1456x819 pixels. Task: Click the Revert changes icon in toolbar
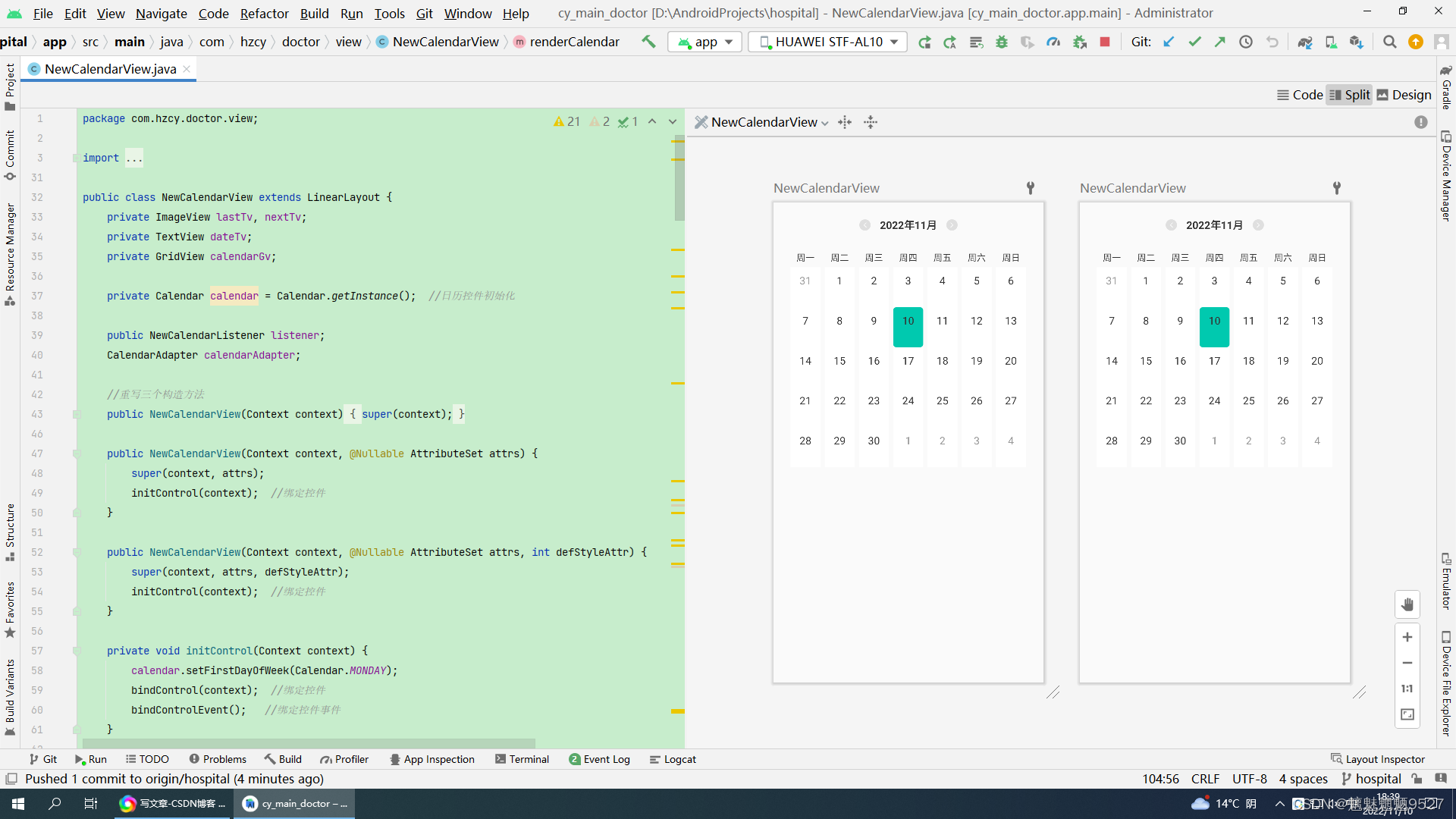1272,42
